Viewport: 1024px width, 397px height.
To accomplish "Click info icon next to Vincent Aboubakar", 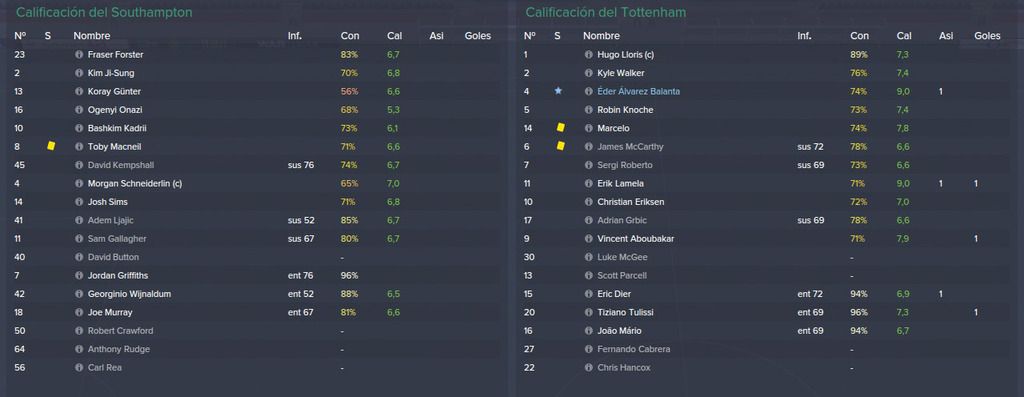I will [588, 239].
